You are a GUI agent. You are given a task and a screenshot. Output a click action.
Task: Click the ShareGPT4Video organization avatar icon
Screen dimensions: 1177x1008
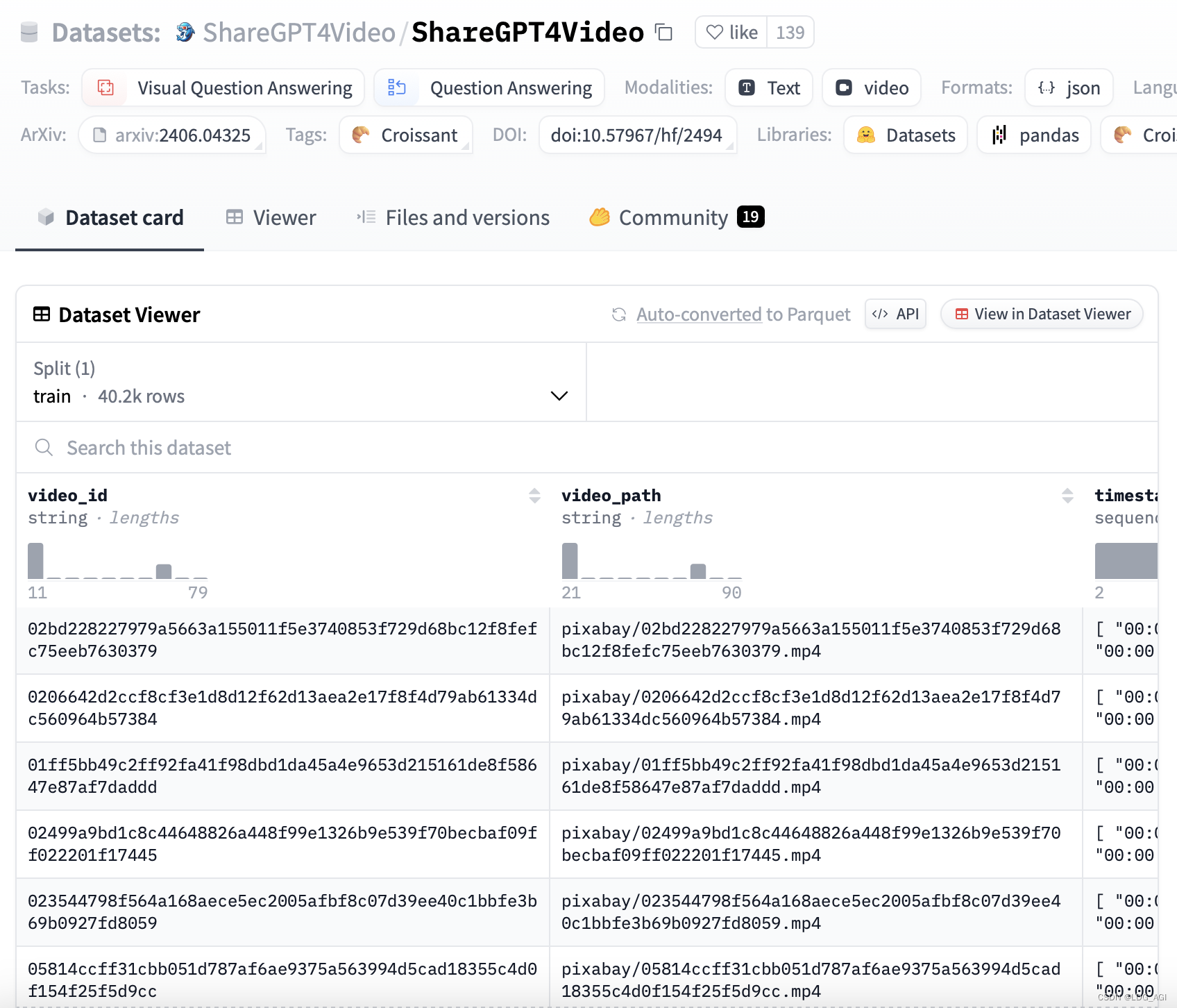tap(185, 32)
